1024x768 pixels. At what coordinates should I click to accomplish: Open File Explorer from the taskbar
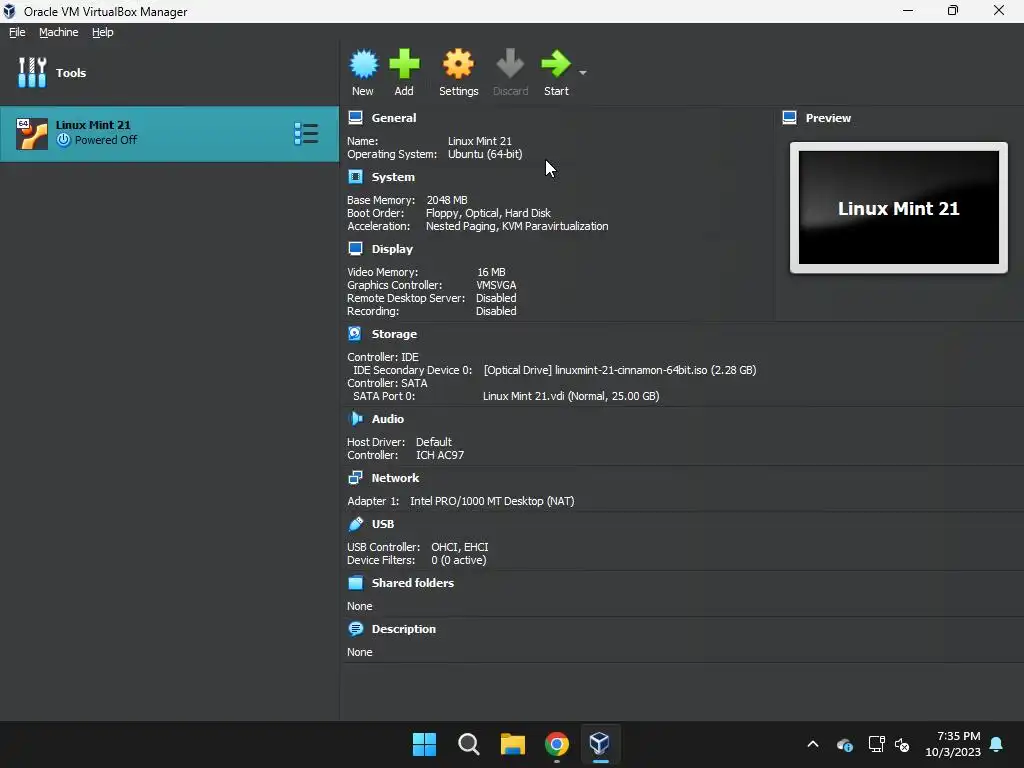coord(513,744)
